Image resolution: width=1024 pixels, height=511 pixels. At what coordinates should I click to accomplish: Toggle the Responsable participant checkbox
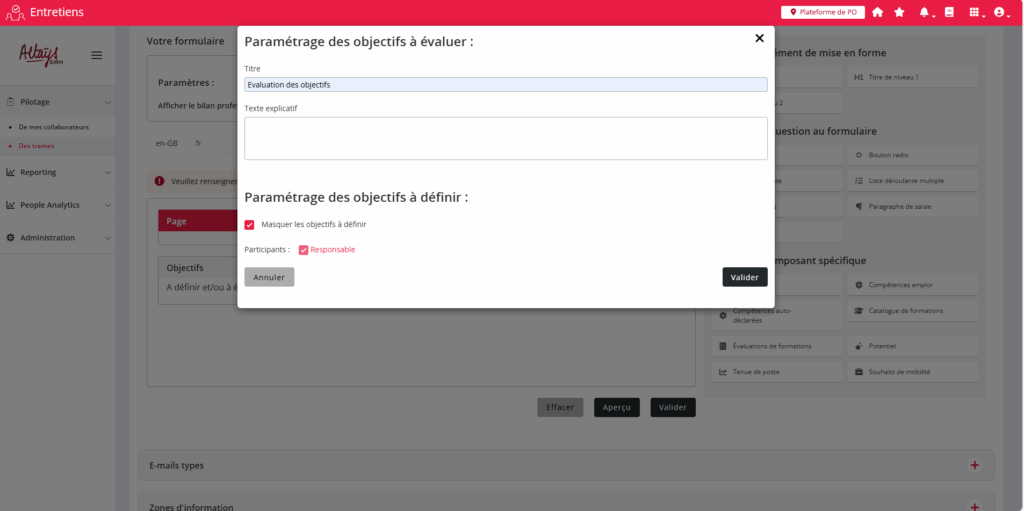coord(303,250)
